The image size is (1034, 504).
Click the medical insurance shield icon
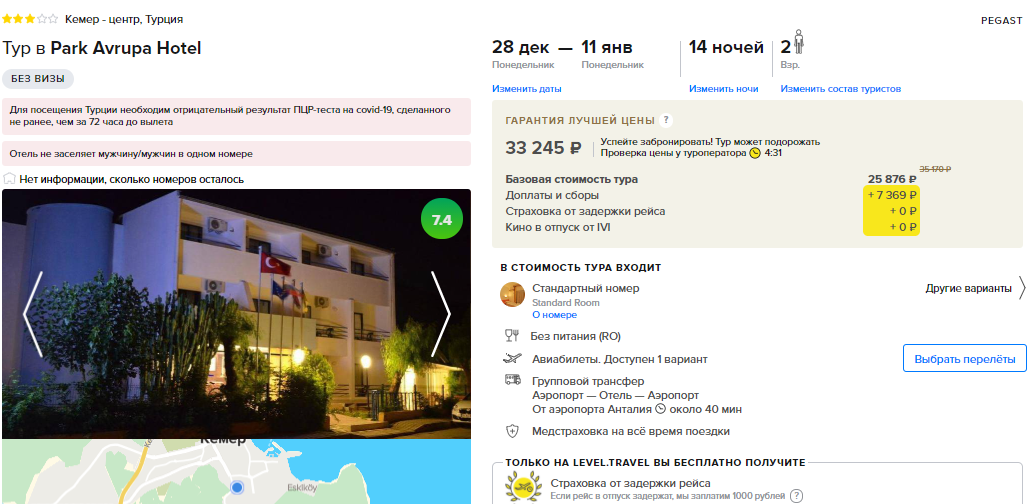(x=512, y=431)
